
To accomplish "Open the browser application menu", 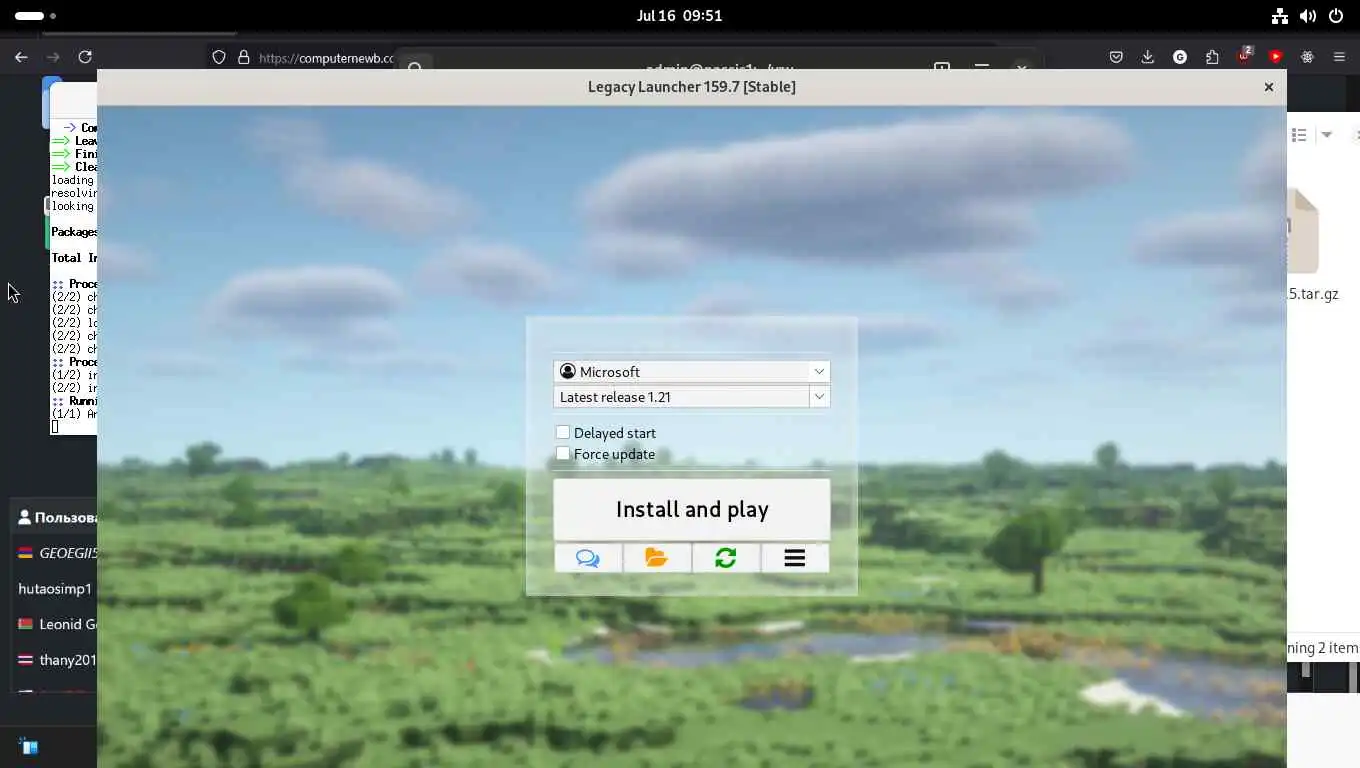I will point(1339,57).
